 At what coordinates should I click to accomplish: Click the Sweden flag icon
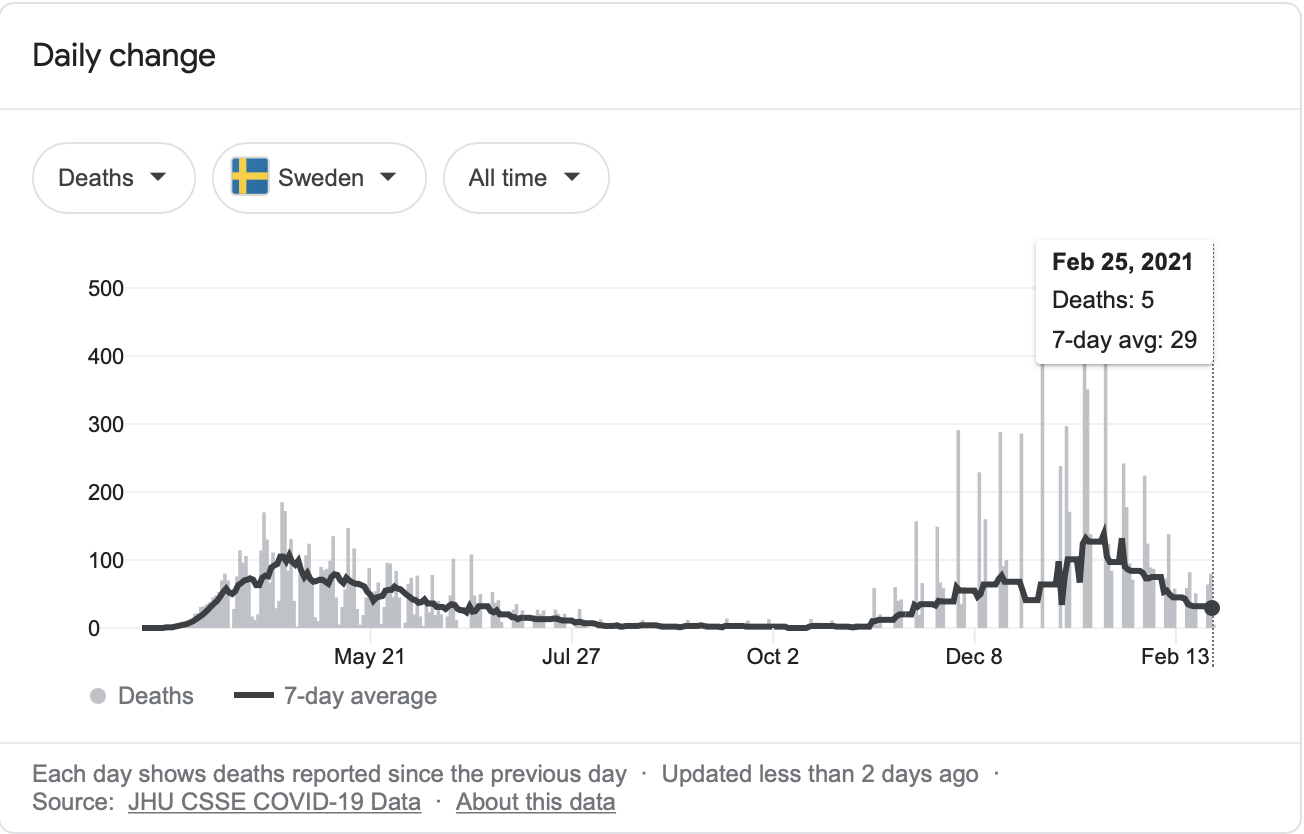pos(250,177)
